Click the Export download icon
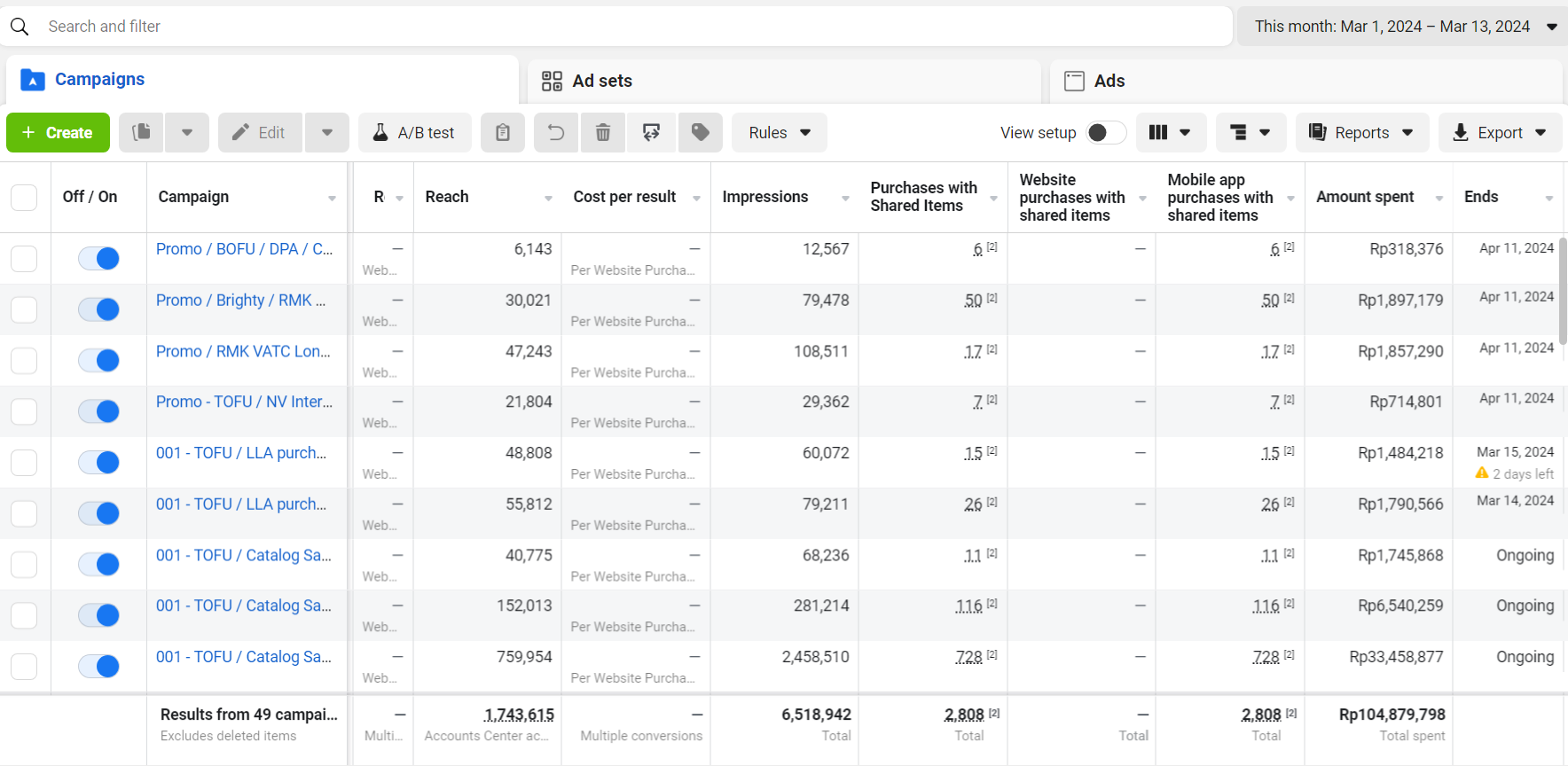The image size is (1568, 766). tap(1461, 133)
